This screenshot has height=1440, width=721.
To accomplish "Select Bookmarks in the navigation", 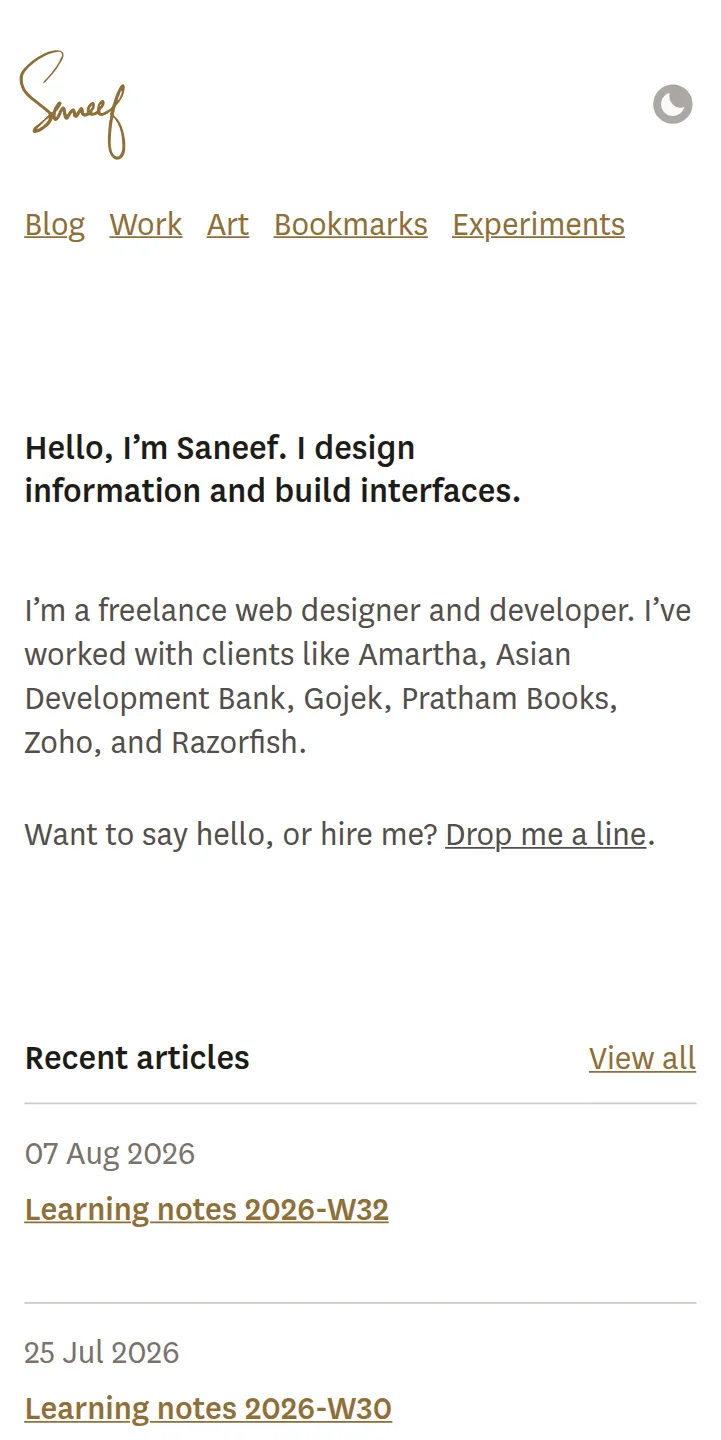I will (x=351, y=224).
